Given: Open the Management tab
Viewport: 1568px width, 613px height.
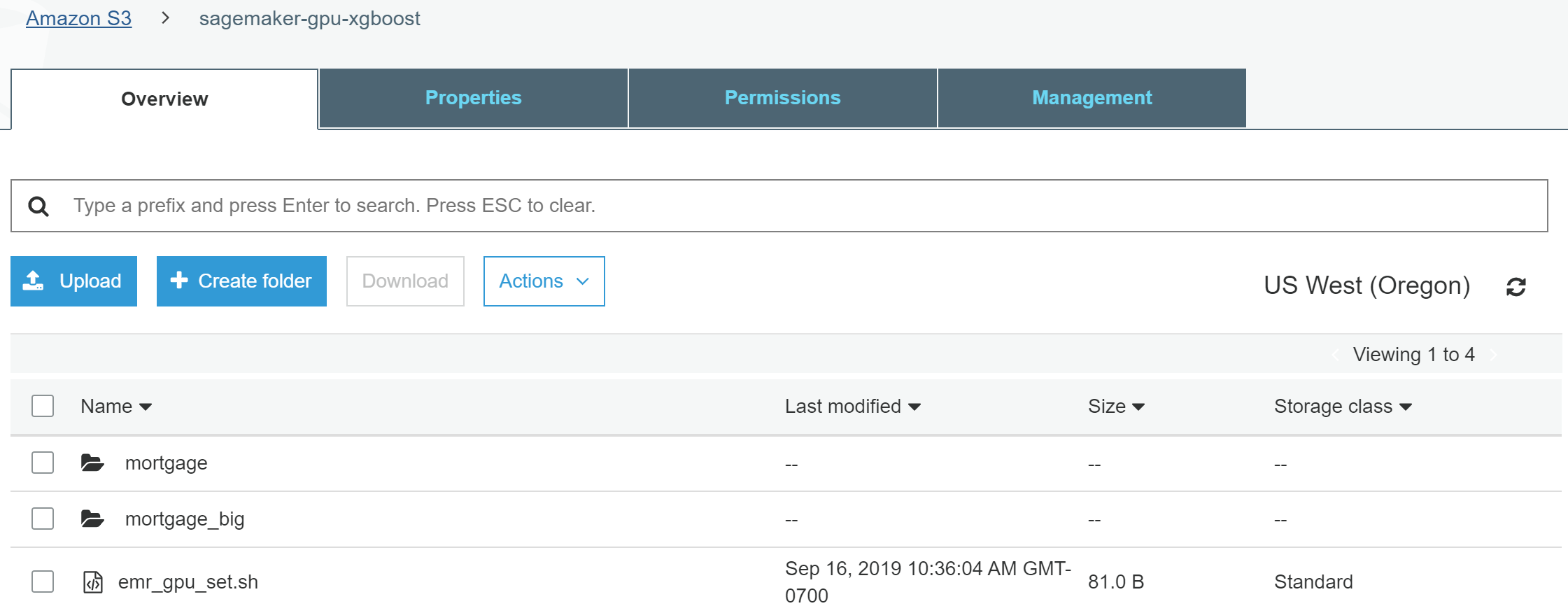Looking at the screenshot, I should [1092, 98].
